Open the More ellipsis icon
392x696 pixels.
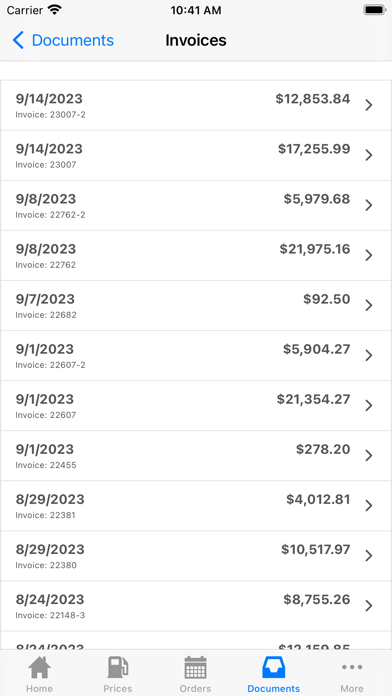[352, 667]
